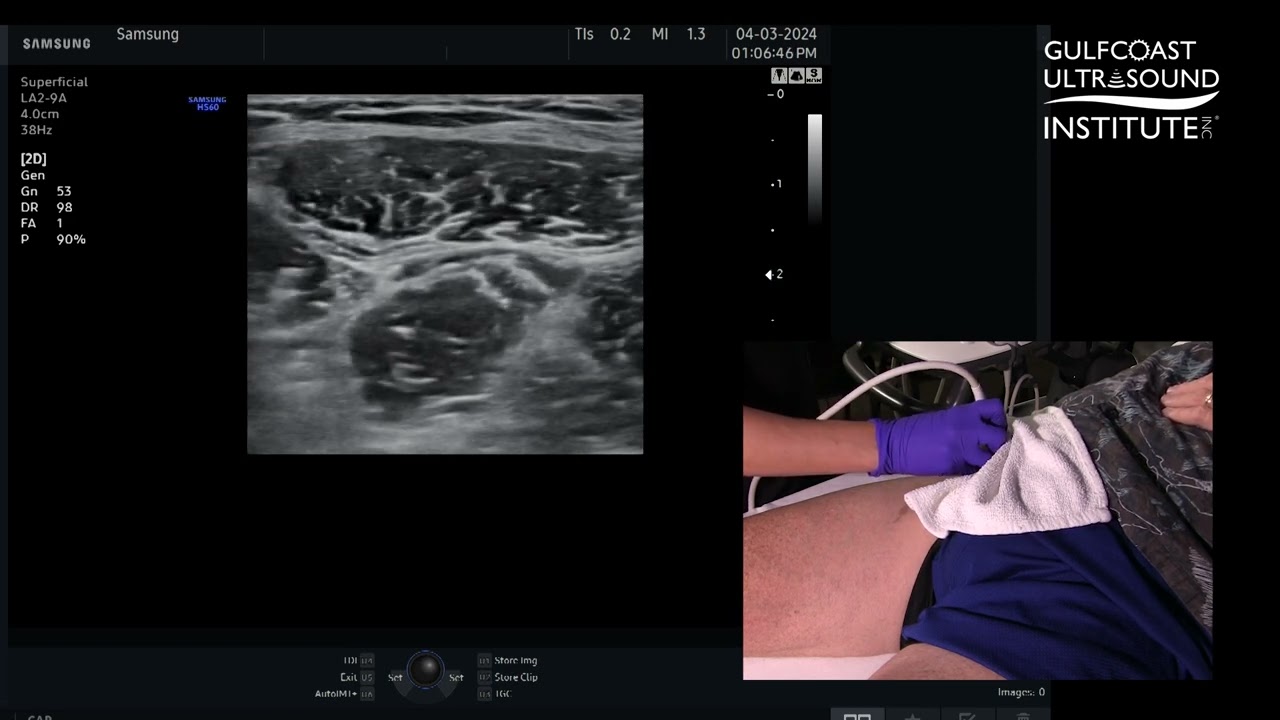Click the 'Images: 0' counter
The height and width of the screenshot is (720, 1280).
[x=1021, y=692]
